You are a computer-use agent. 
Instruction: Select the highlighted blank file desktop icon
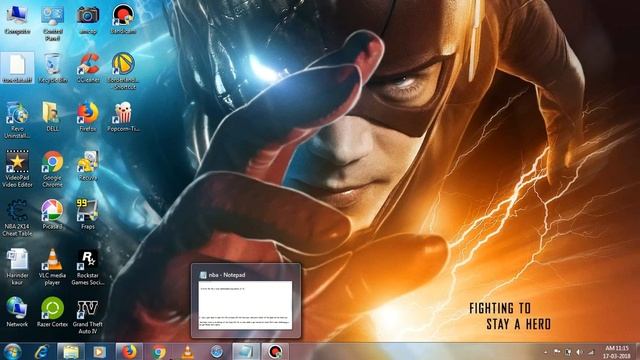coord(17,68)
